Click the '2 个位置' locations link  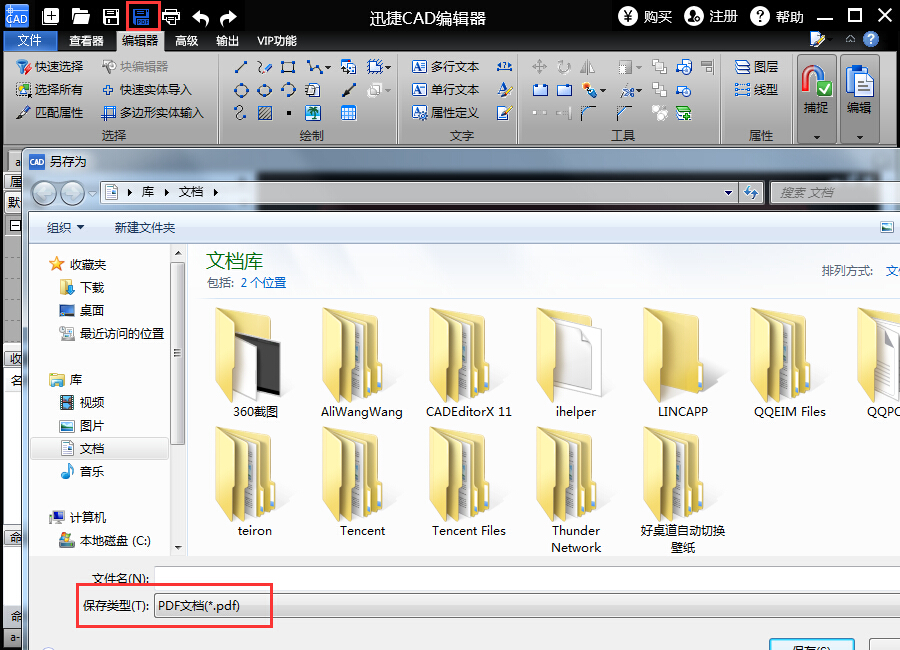263,283
